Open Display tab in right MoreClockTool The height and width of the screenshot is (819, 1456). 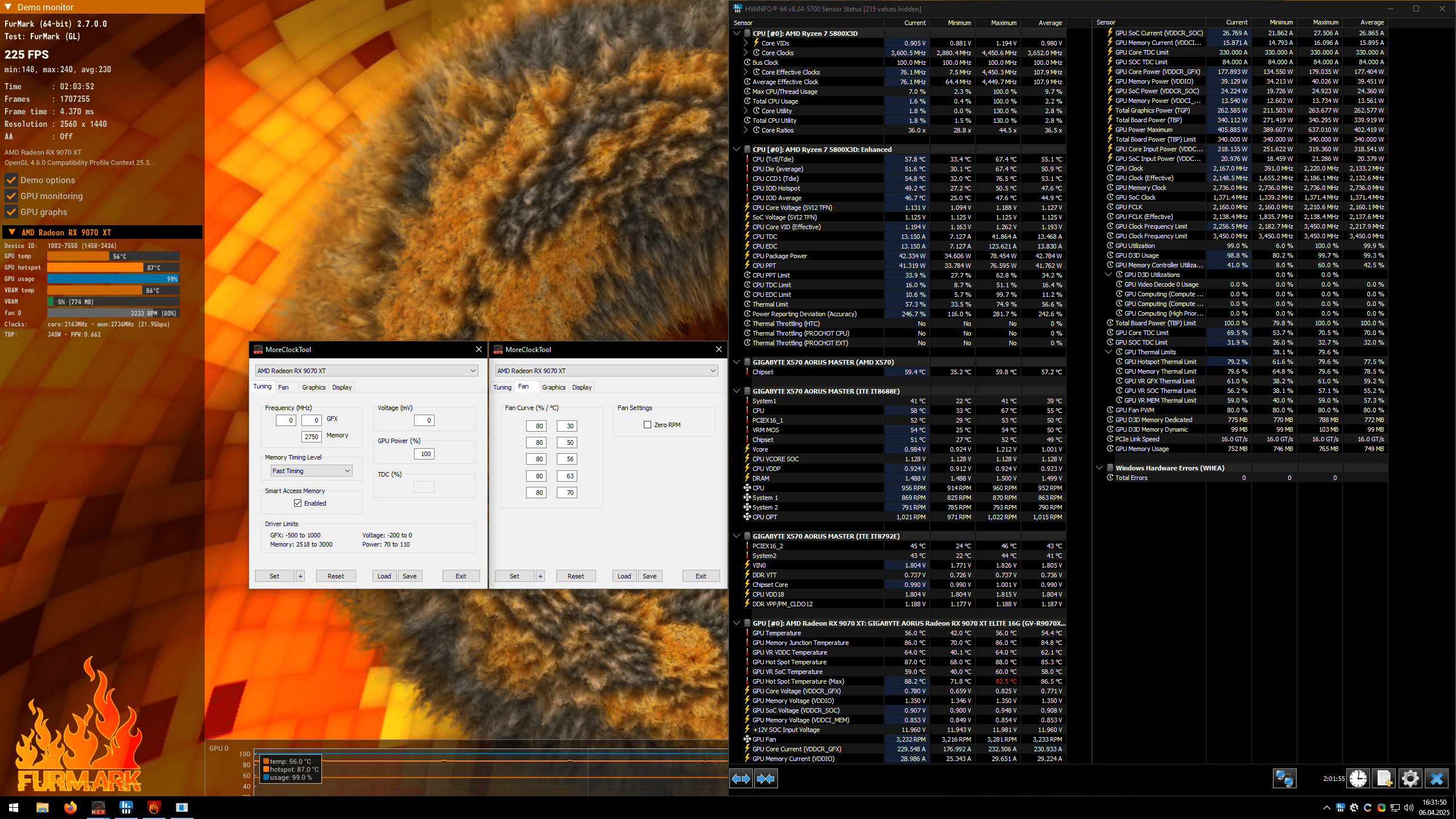click(x=581, y=387)
